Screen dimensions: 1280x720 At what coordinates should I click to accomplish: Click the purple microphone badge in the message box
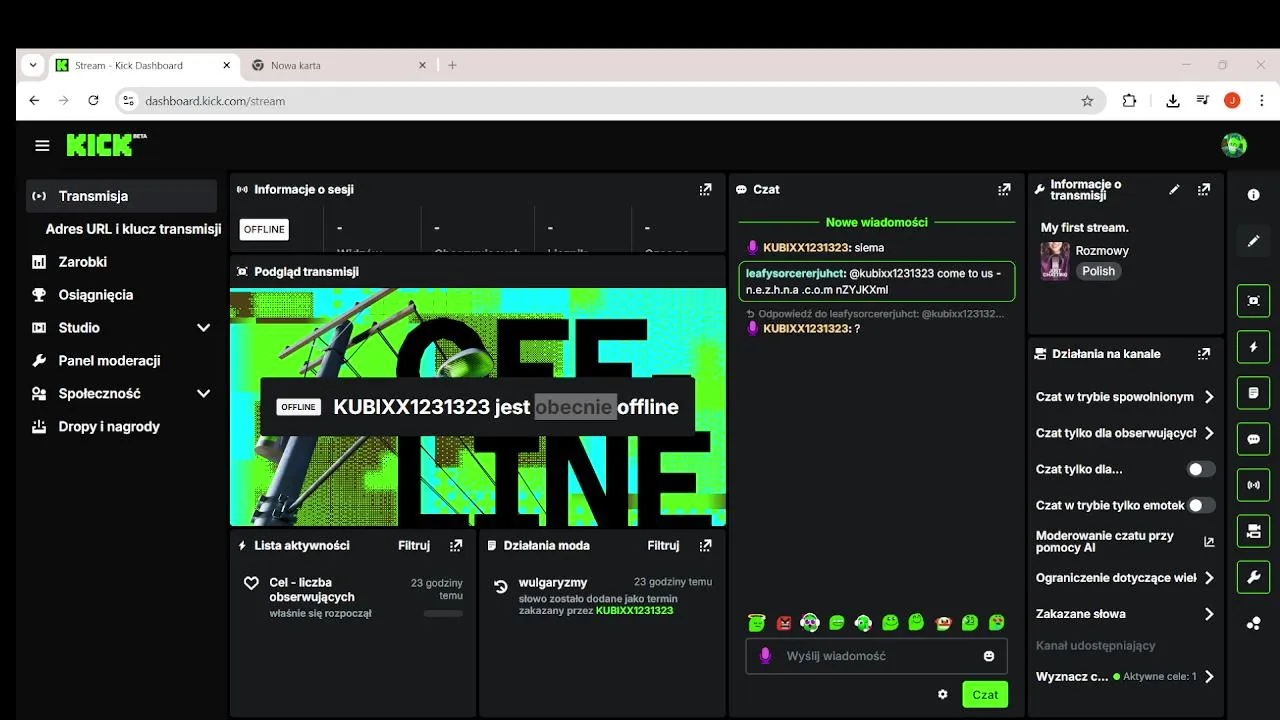(765, 656)
